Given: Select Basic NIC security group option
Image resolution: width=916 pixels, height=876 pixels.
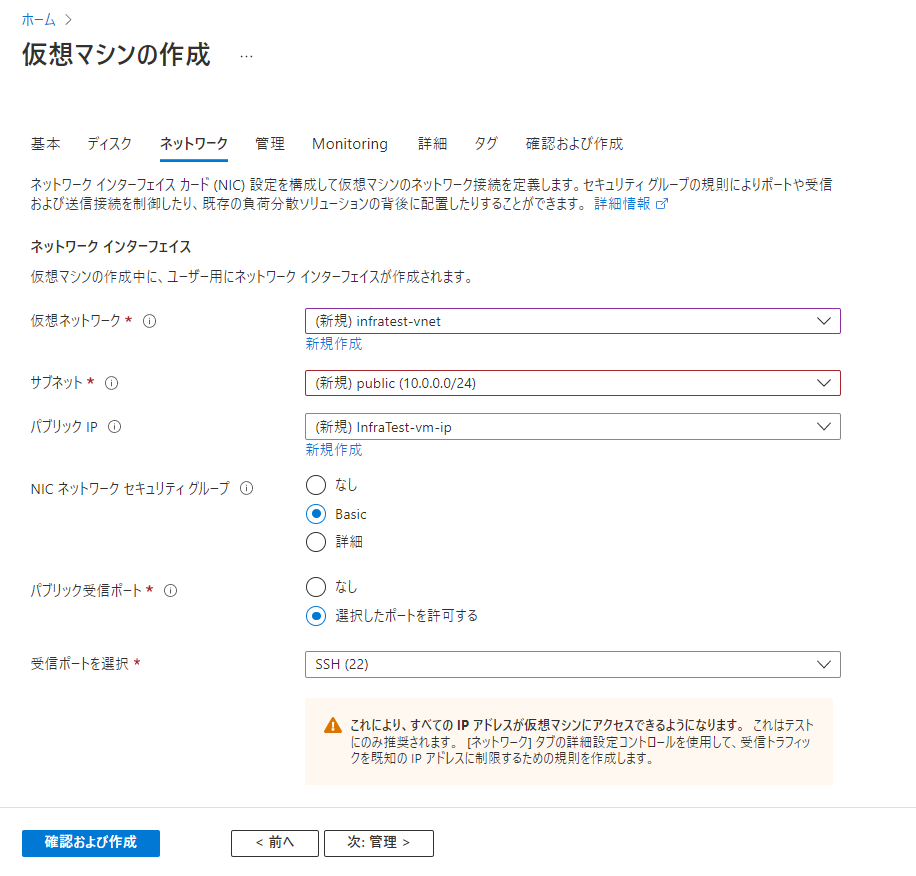Looking at the screenshot, I should (316, 515).
